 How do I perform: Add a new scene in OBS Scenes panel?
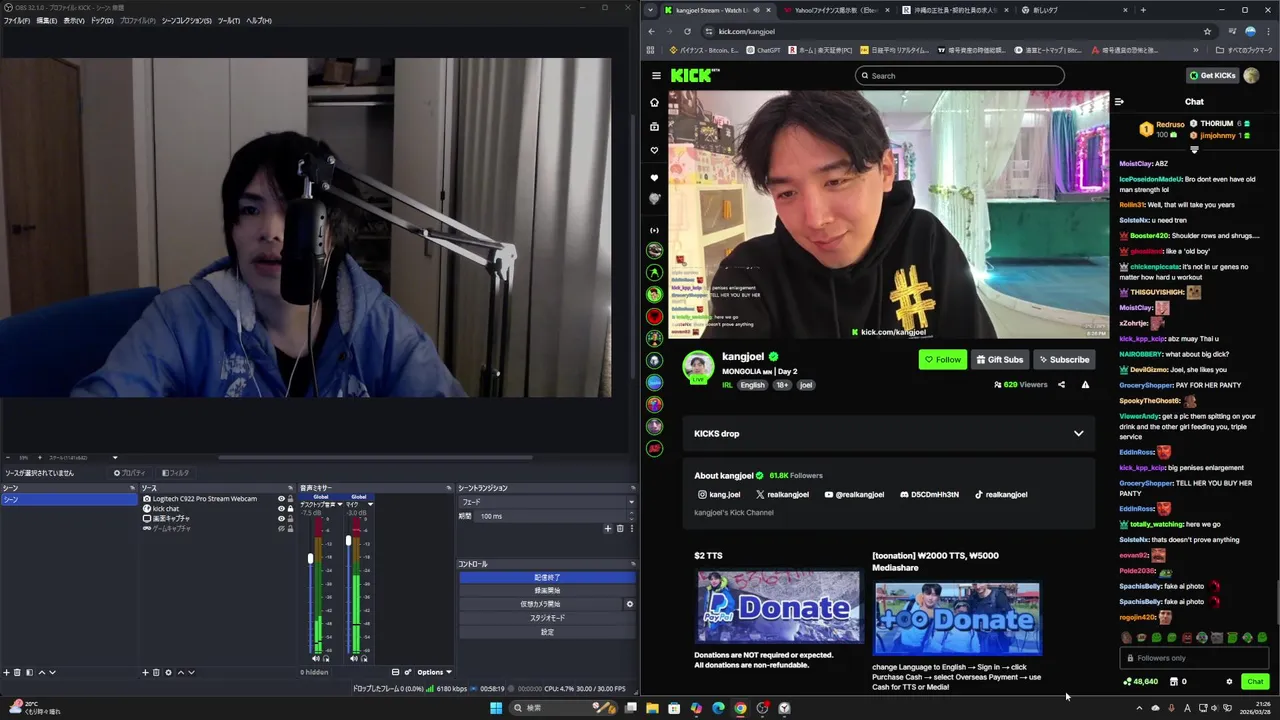click(5, 672)
